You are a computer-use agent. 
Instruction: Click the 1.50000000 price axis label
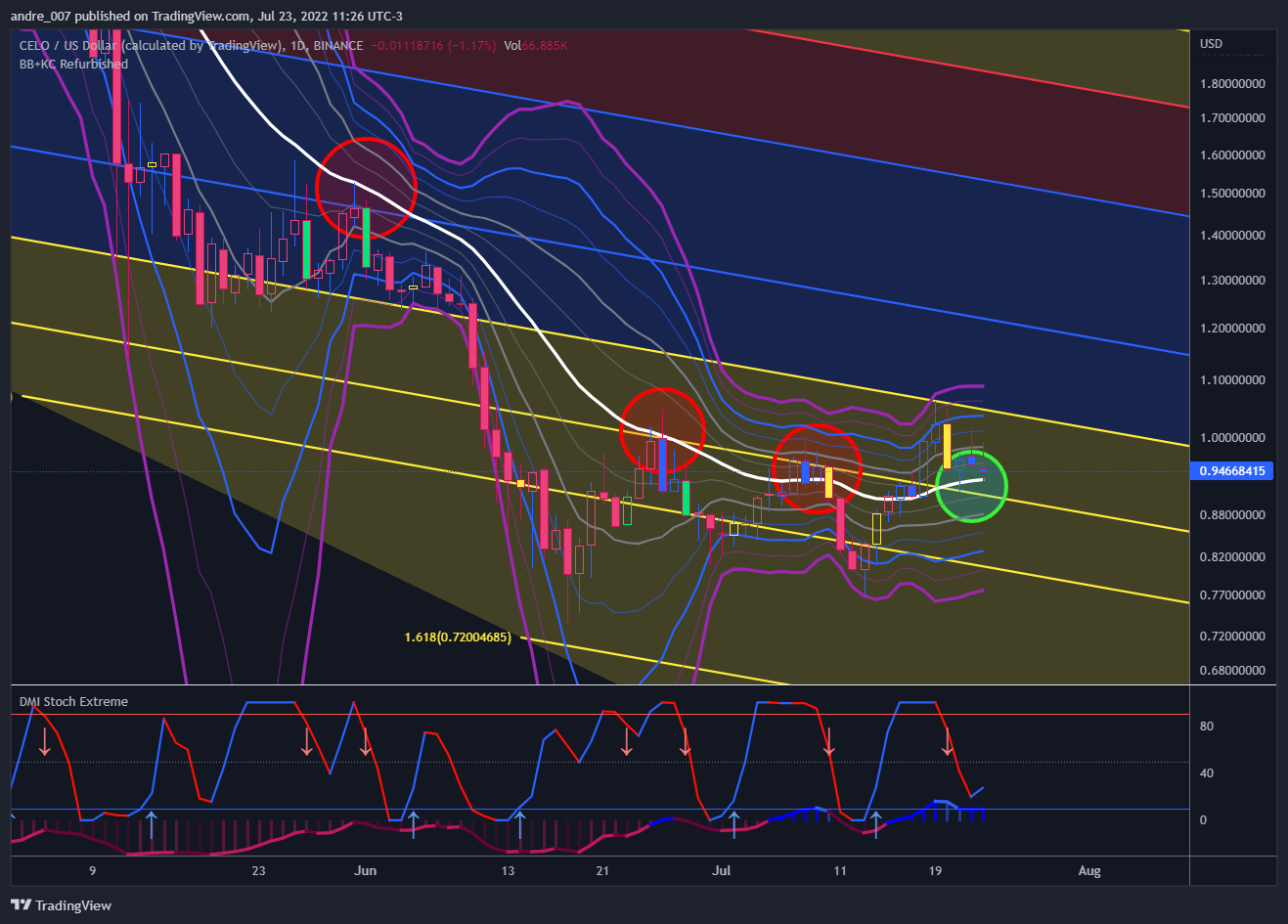[x=1232, y=194]
